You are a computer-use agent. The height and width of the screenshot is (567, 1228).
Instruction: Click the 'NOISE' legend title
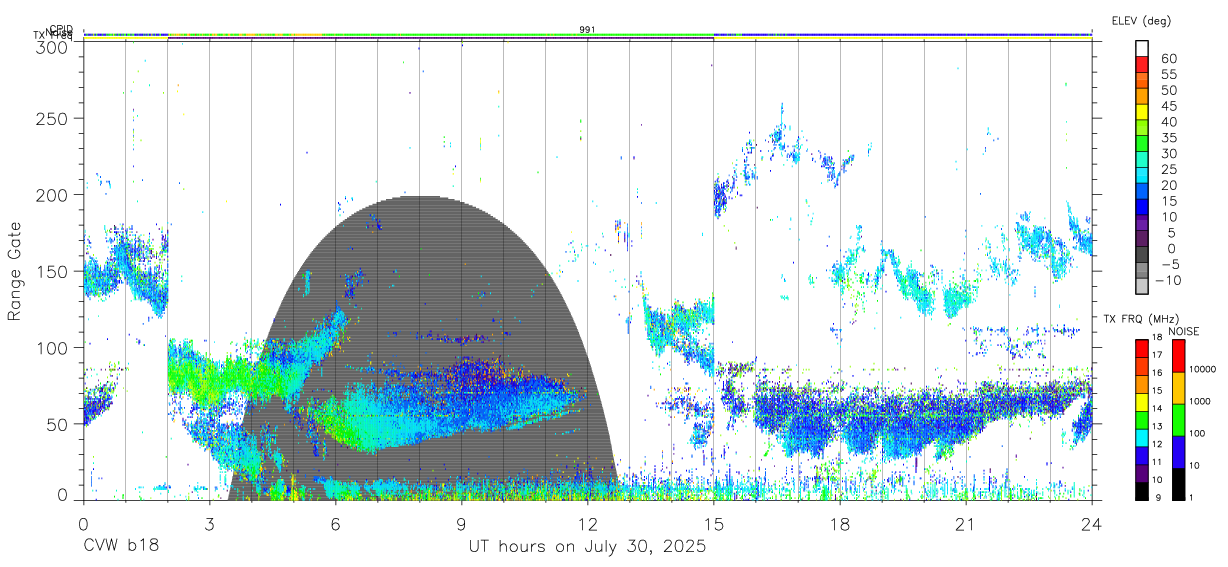pos(1183,331)
